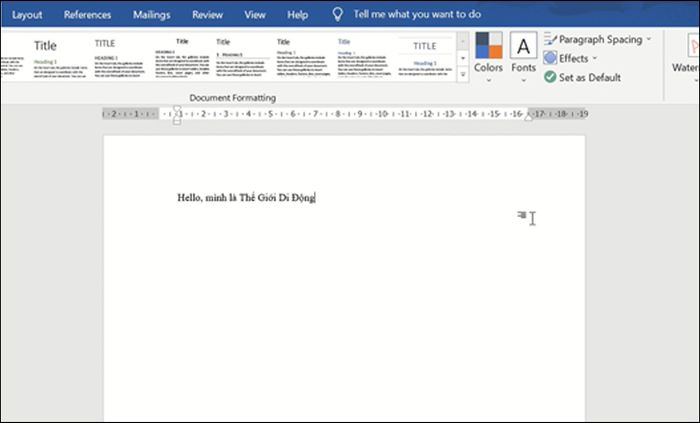
Task: Open the Fonts theme icon
Action: tap(523, 45)
